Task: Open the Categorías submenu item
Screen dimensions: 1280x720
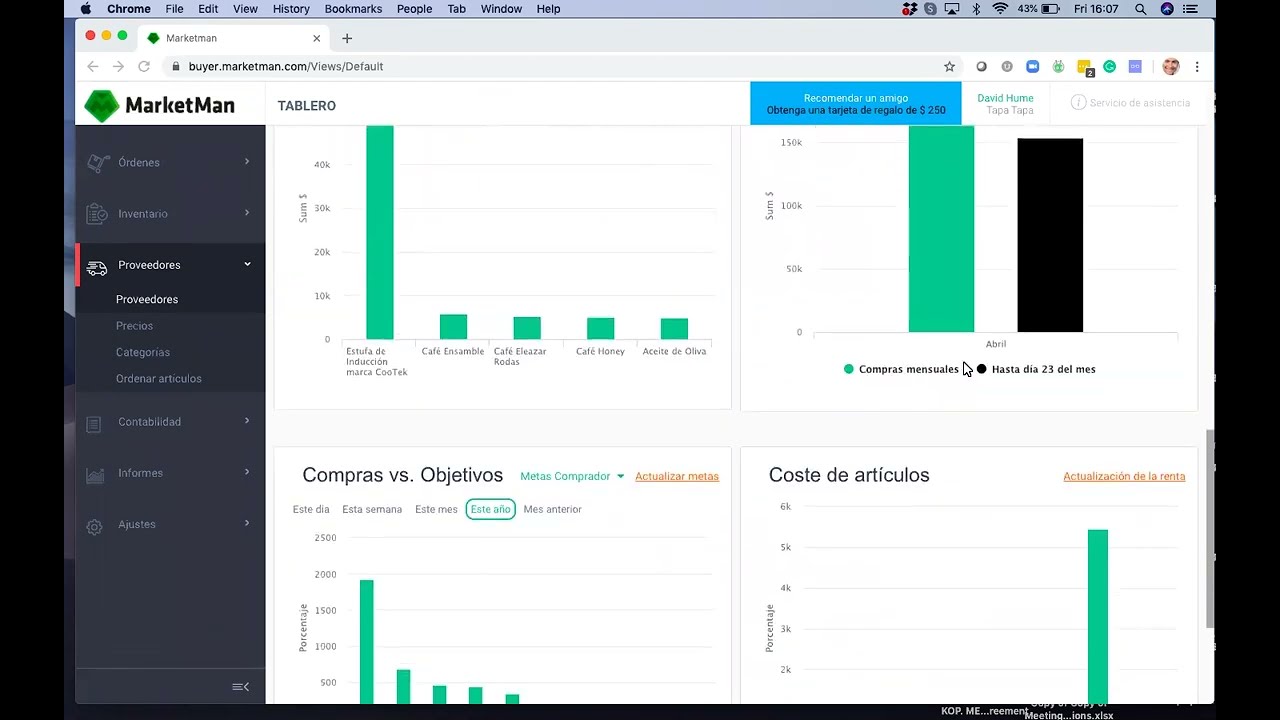Action: pos(143,352)
